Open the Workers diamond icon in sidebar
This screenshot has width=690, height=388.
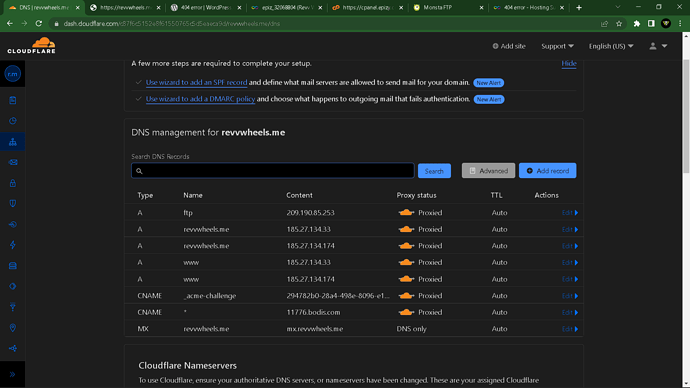click(13, 286)
